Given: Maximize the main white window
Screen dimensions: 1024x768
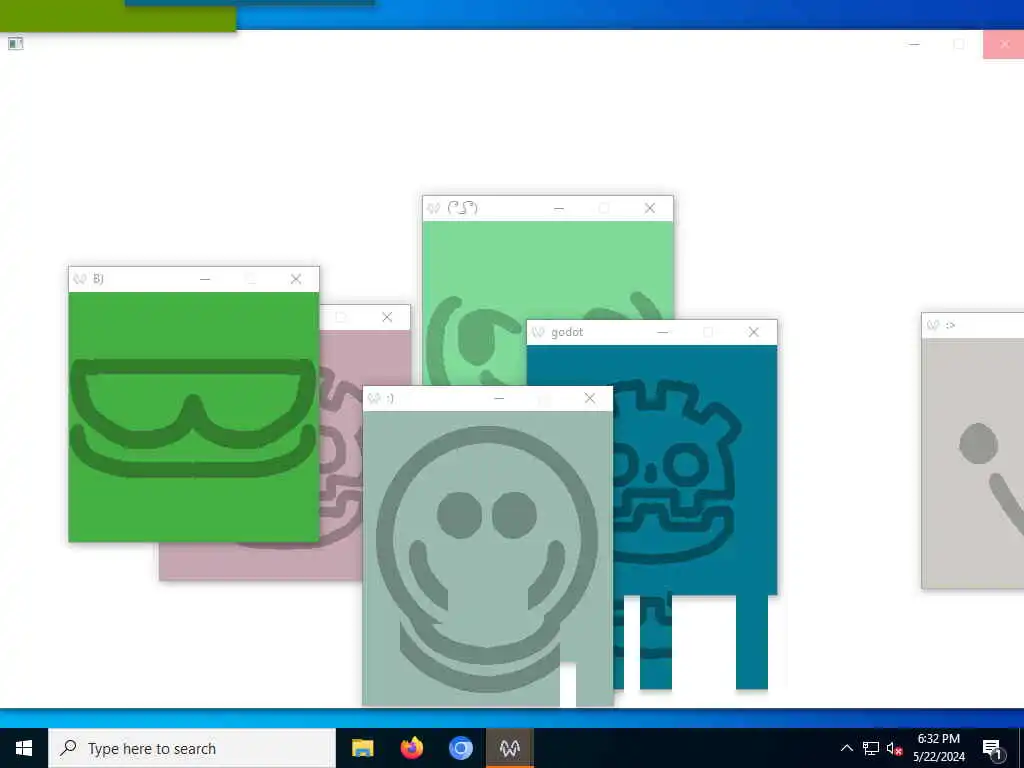Looking at the screenshot, I should point(959,44).
